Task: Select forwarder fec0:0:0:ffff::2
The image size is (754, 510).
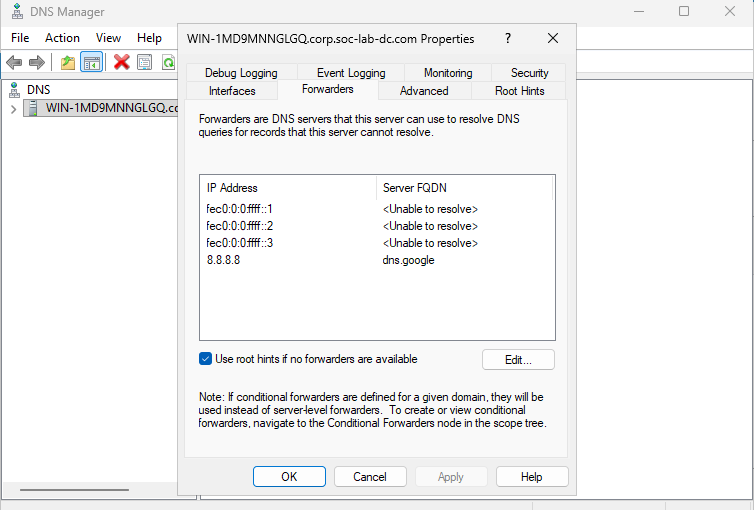Action: (239, 226)
